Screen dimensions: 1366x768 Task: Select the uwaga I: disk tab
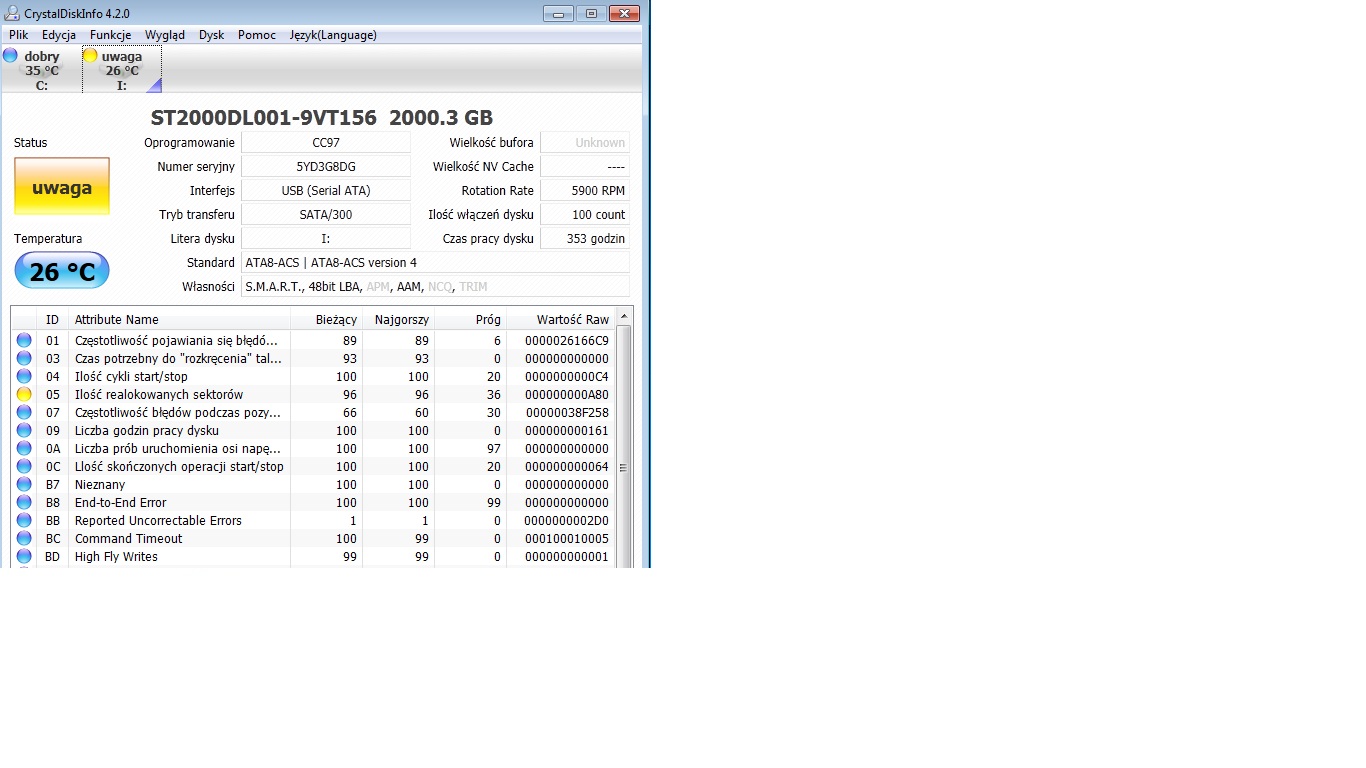(122, 70)
